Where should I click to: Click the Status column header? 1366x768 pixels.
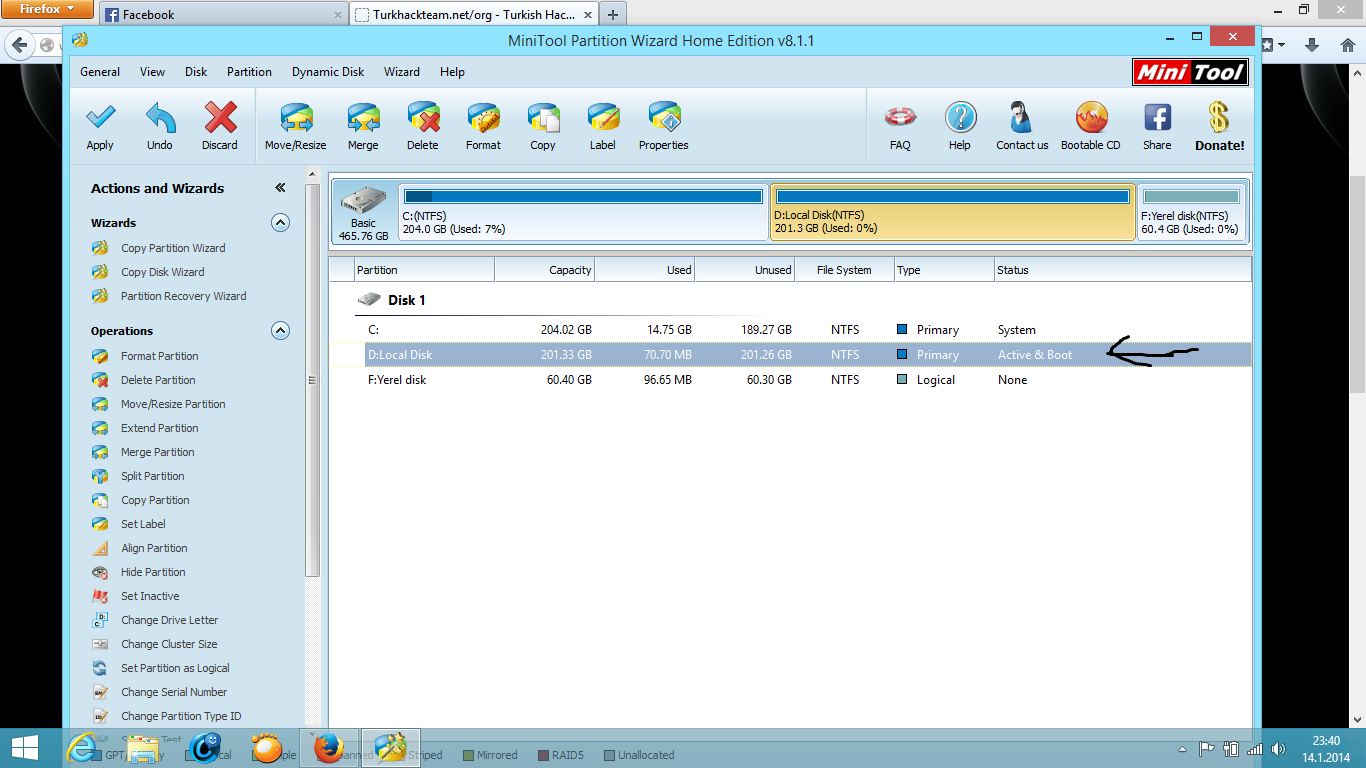[1122, 270]
